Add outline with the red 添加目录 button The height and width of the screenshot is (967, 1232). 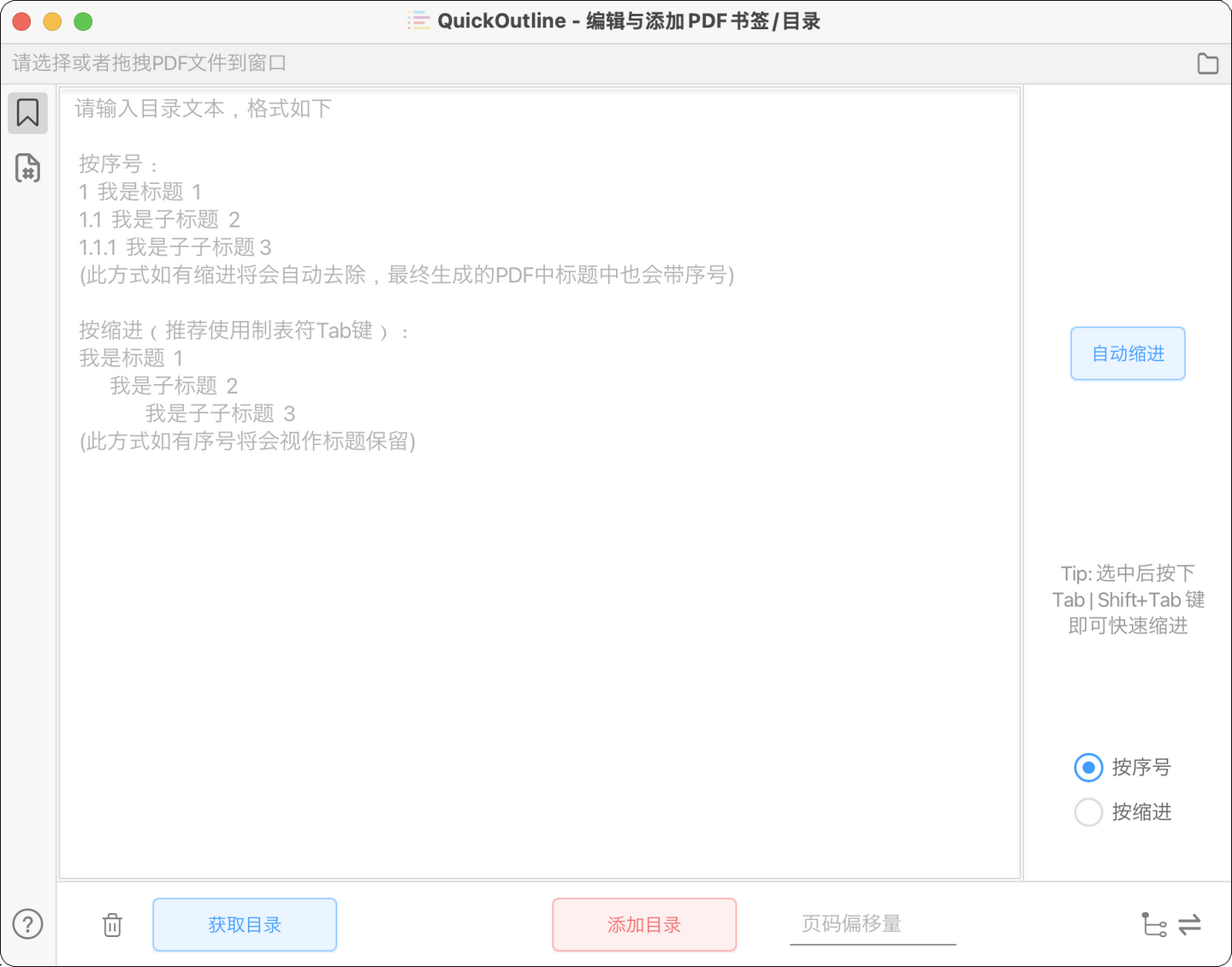tap(644, 924)
